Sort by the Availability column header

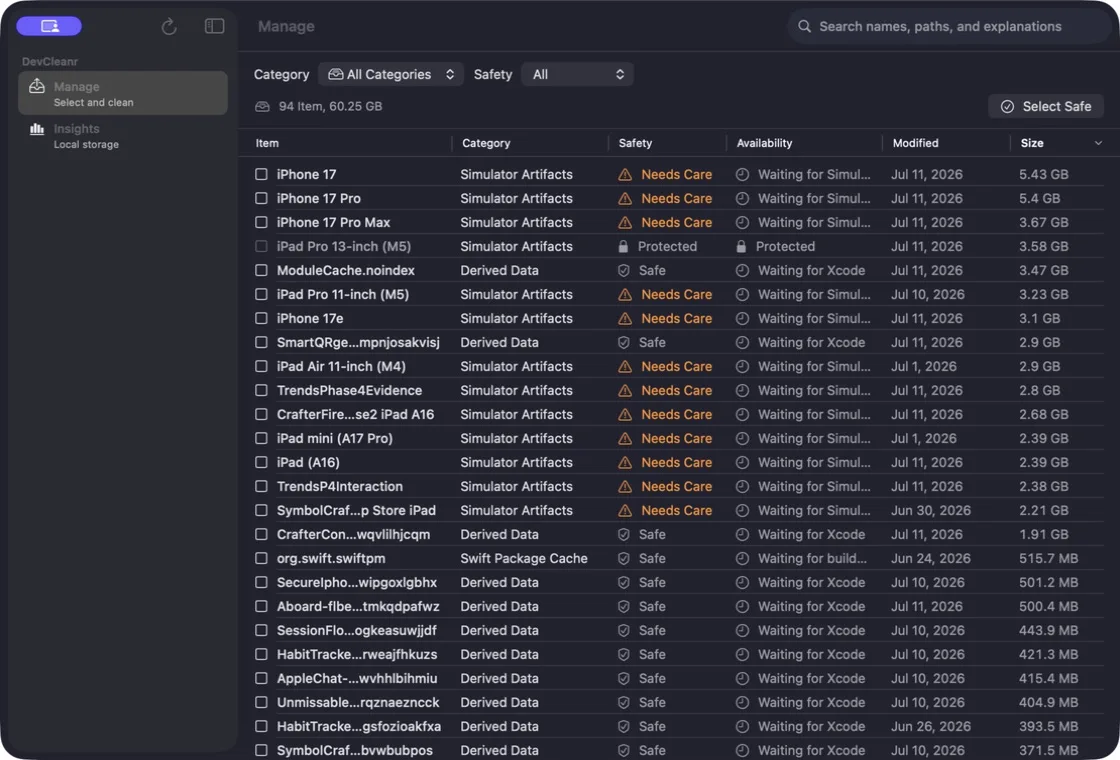click(764, 144)
